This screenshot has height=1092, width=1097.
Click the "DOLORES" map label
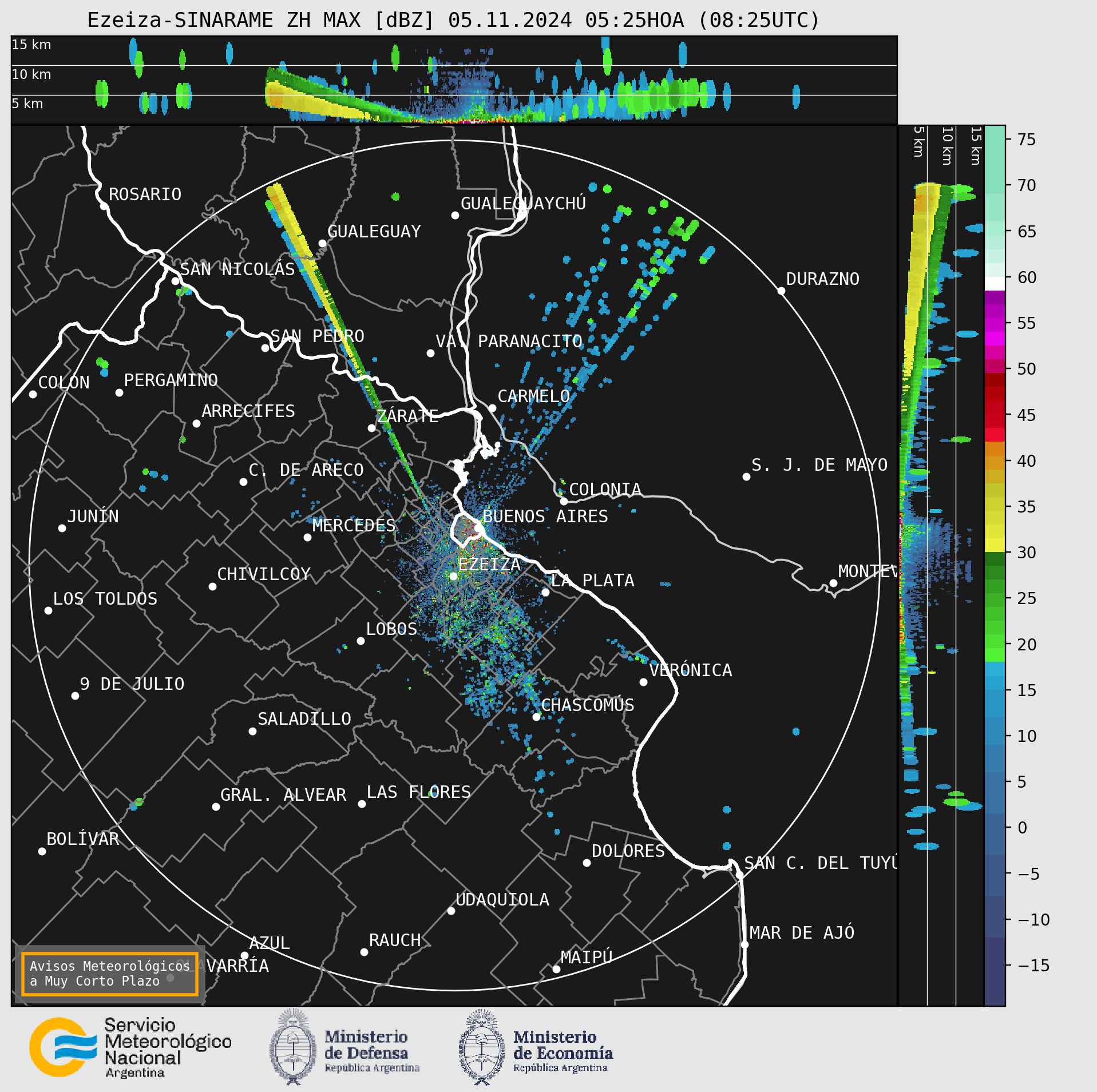click(x=628, y=851)
